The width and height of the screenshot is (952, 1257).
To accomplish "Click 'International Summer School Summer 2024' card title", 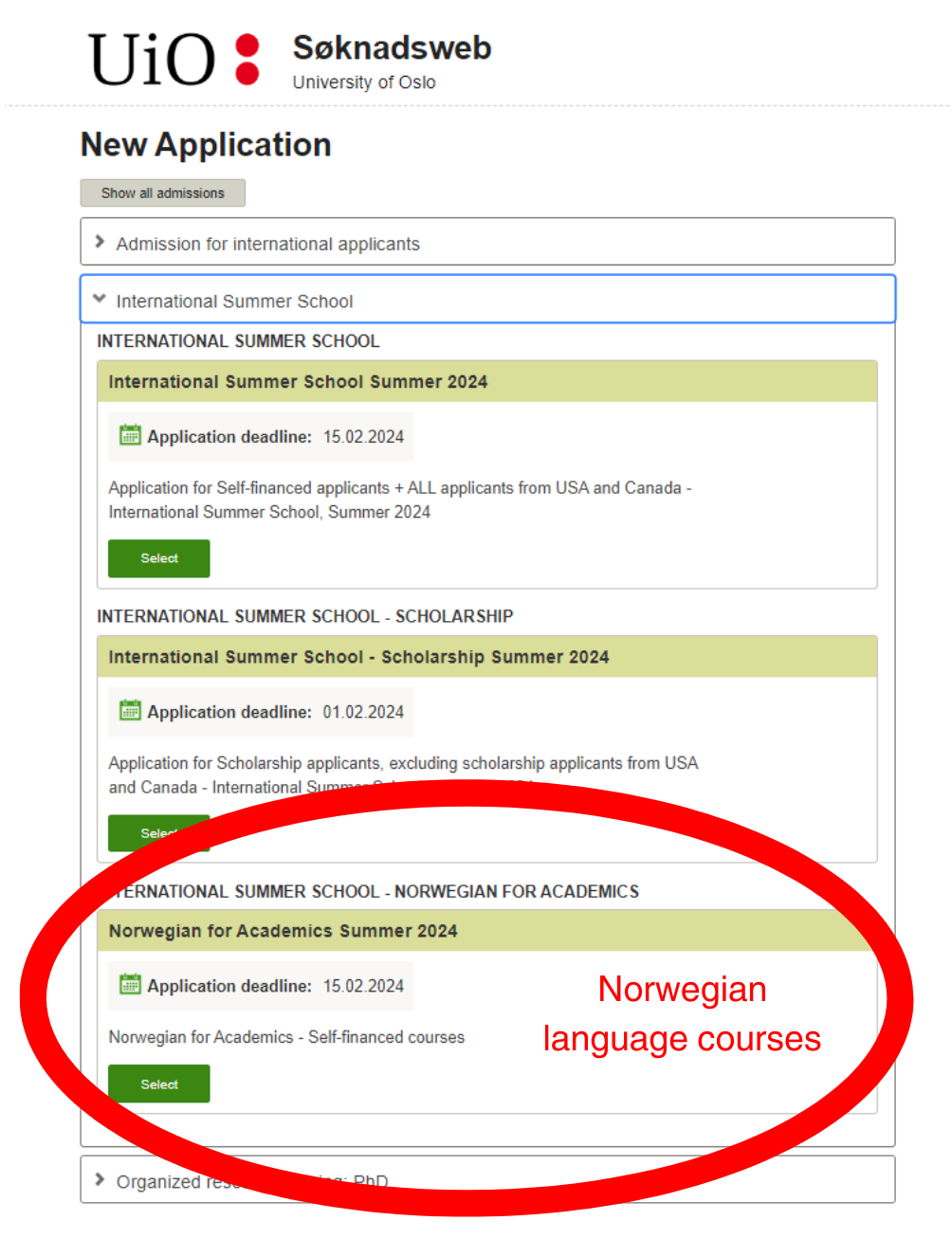I will pos(298,382).
